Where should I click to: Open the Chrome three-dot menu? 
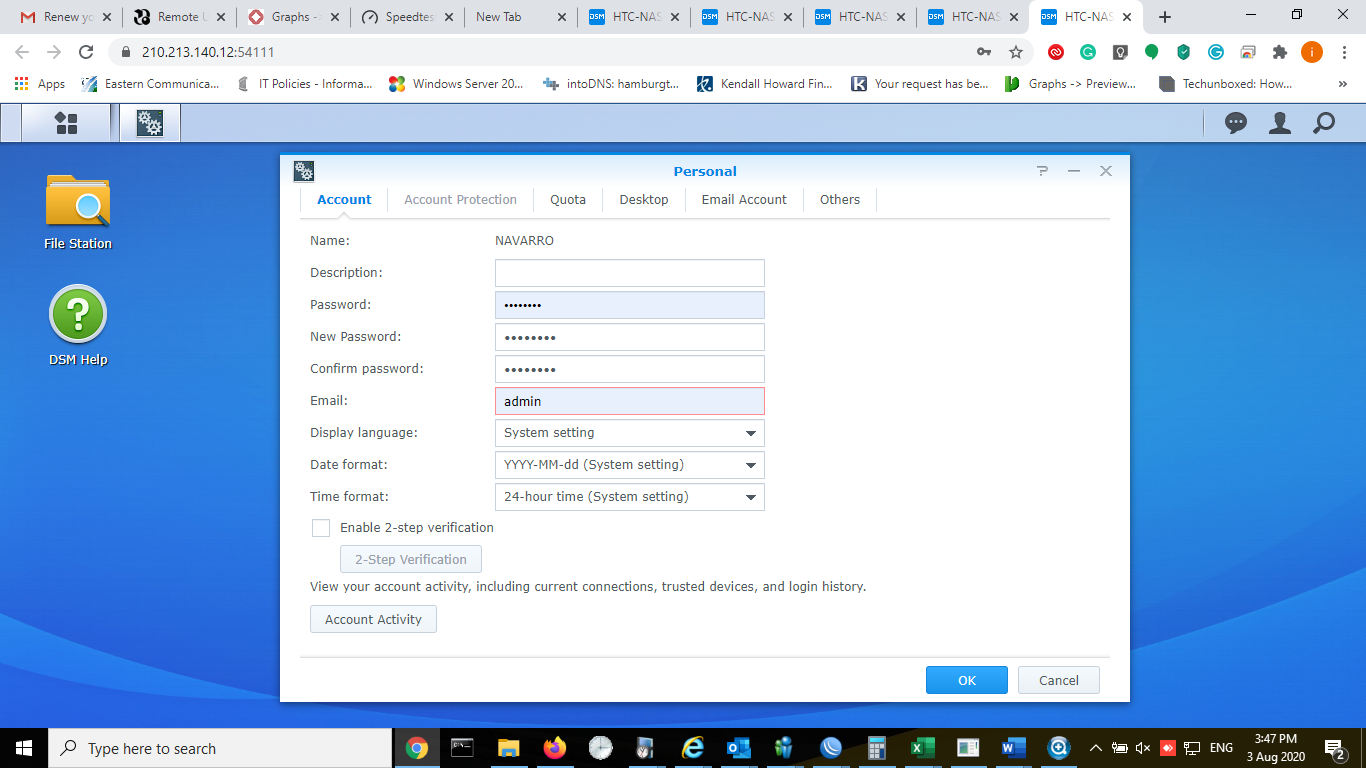pos(1344,52)
